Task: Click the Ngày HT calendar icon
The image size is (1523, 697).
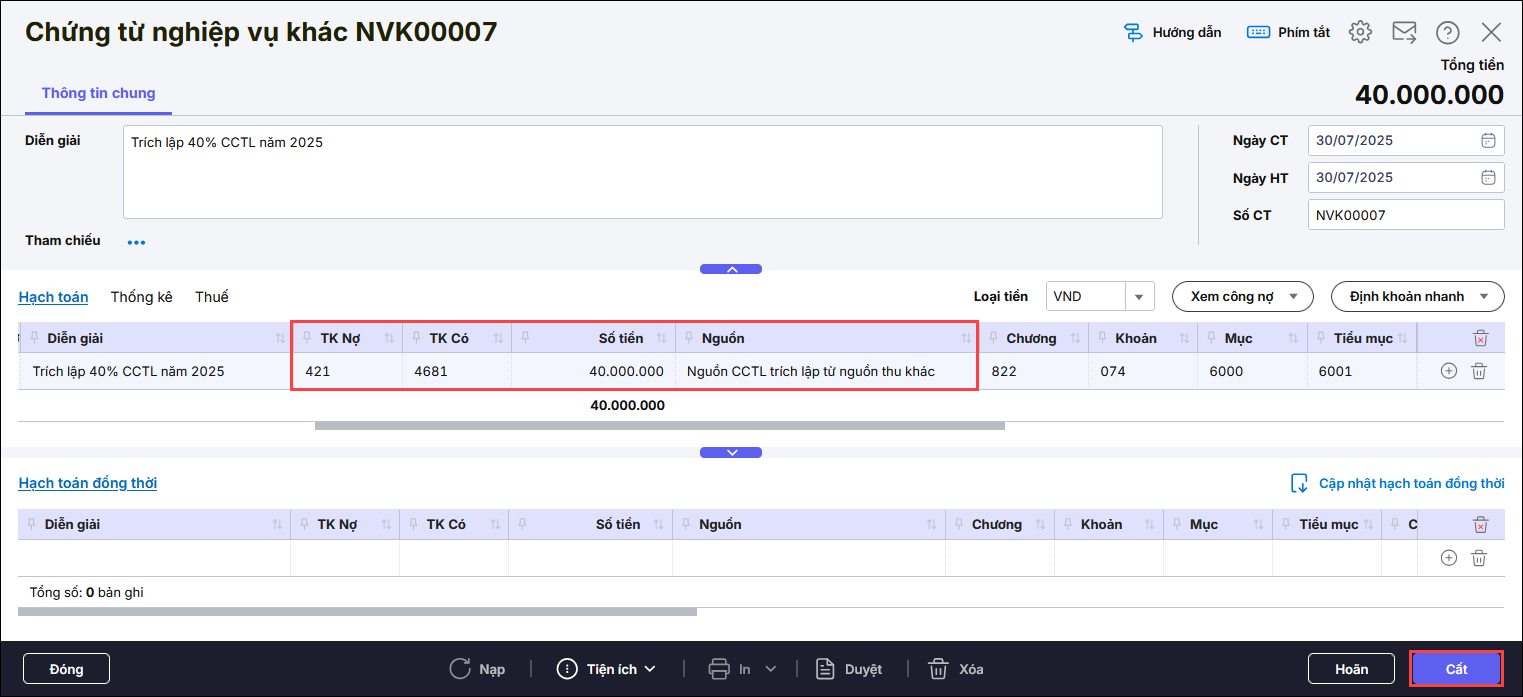Action: point(1488,178)
